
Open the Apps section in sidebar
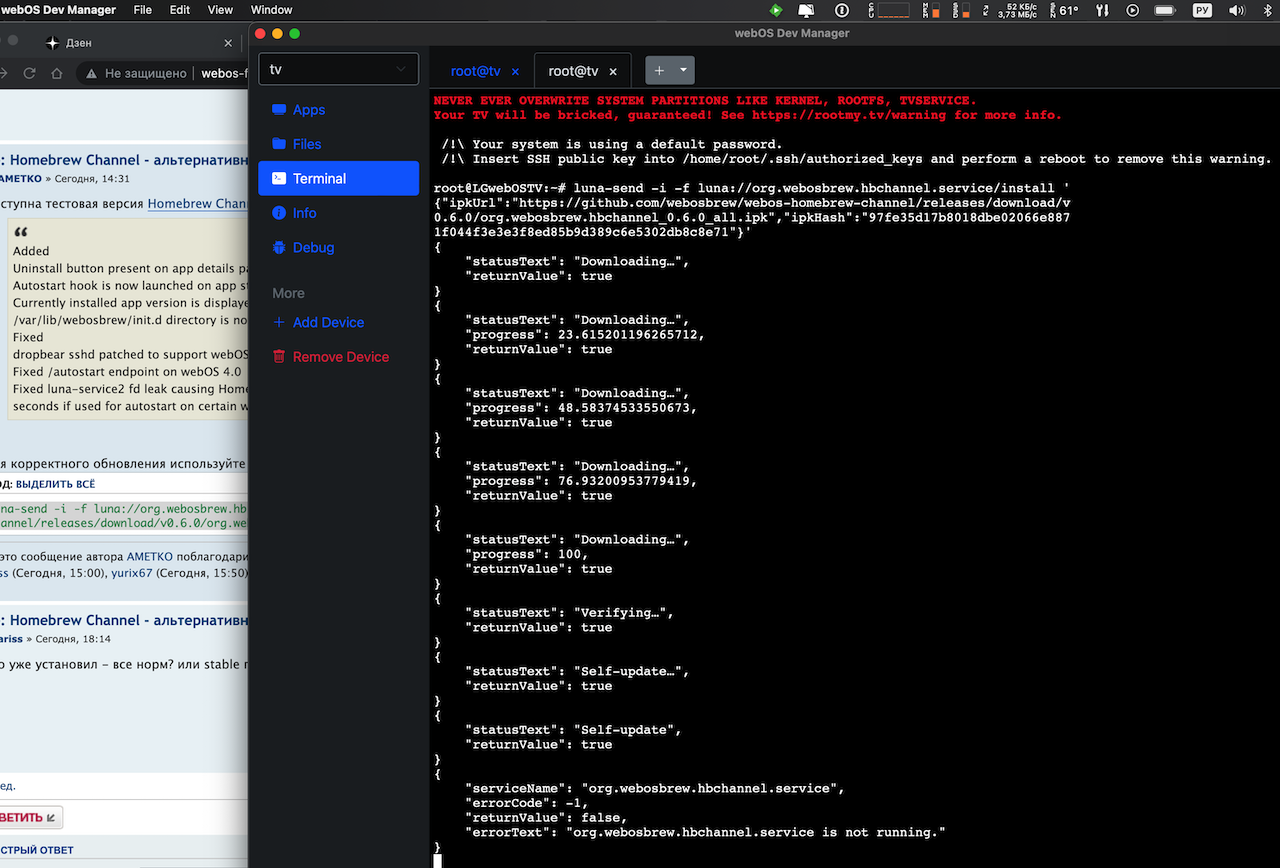tap(308, 110)
